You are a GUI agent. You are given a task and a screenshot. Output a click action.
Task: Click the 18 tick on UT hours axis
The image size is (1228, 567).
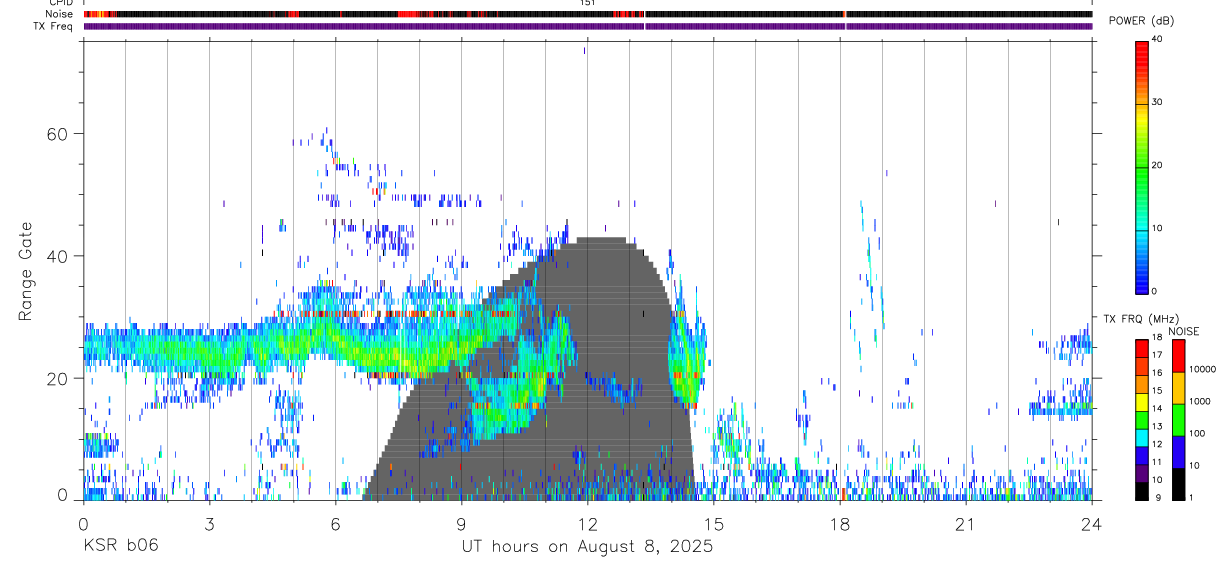(839, 524)
